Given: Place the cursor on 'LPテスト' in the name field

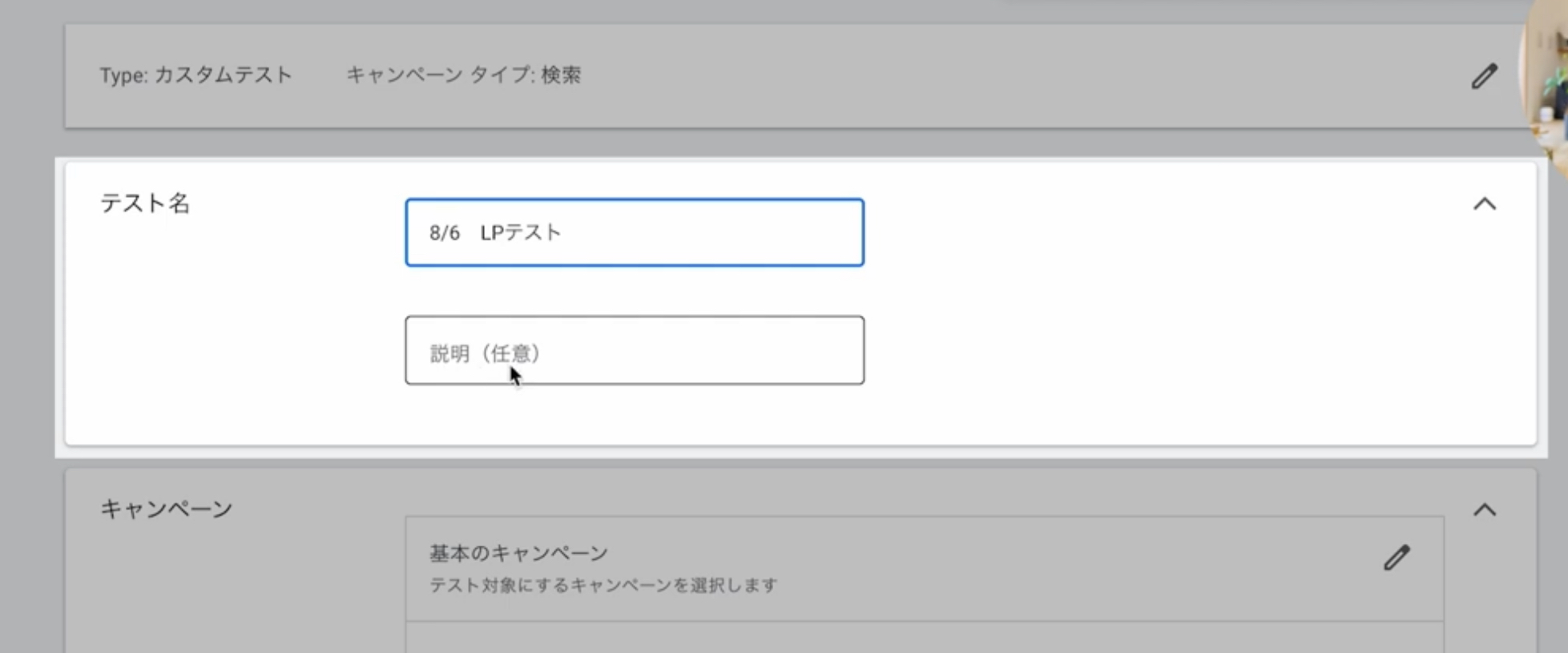Looking at the screenshot, I should click(x=521, y=232).
